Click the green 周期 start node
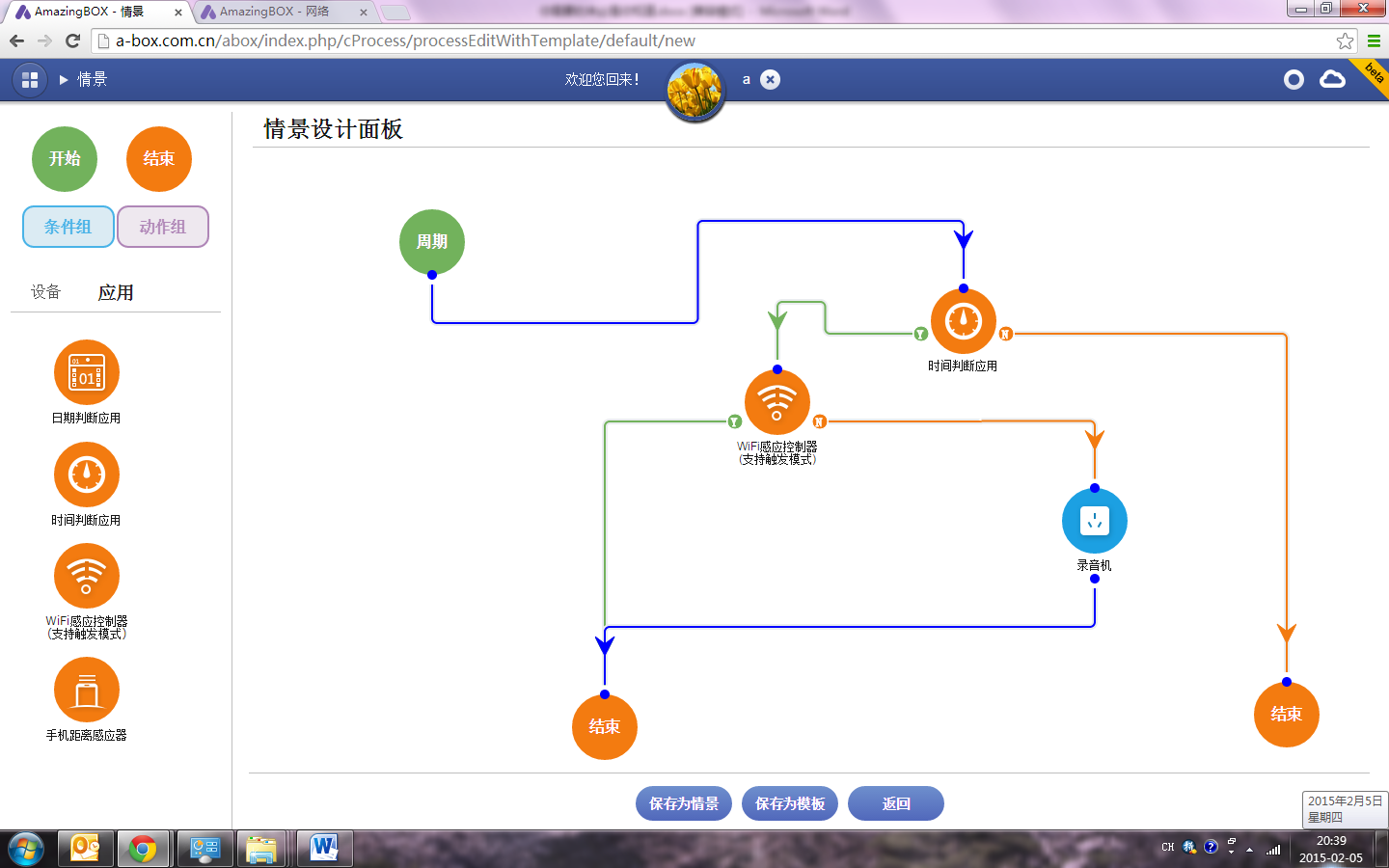The image size is (1389, 868). coord(432,241)
